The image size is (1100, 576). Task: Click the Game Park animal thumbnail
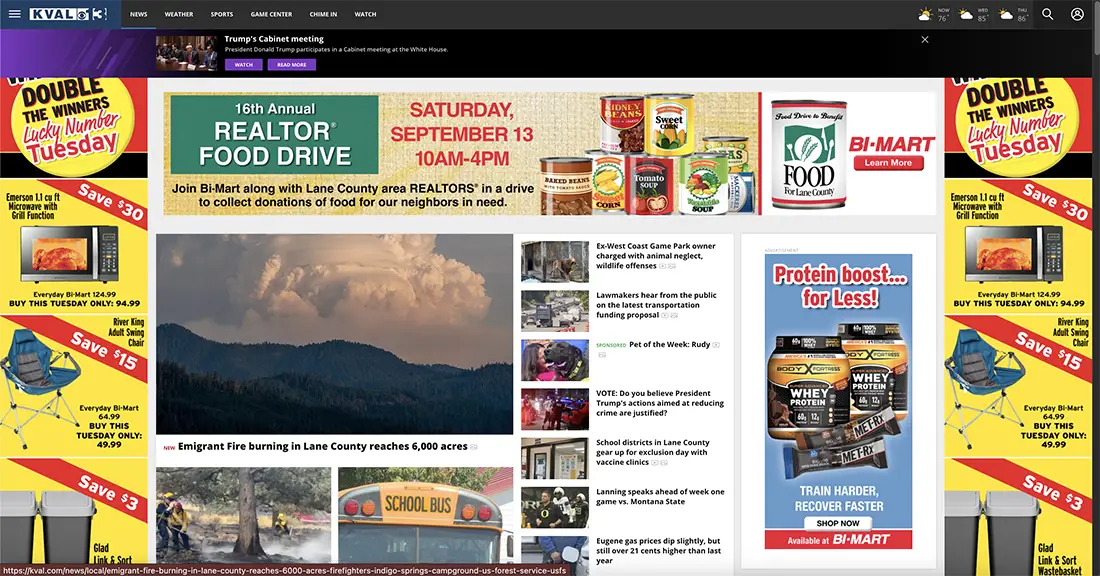tap(555, 262)
